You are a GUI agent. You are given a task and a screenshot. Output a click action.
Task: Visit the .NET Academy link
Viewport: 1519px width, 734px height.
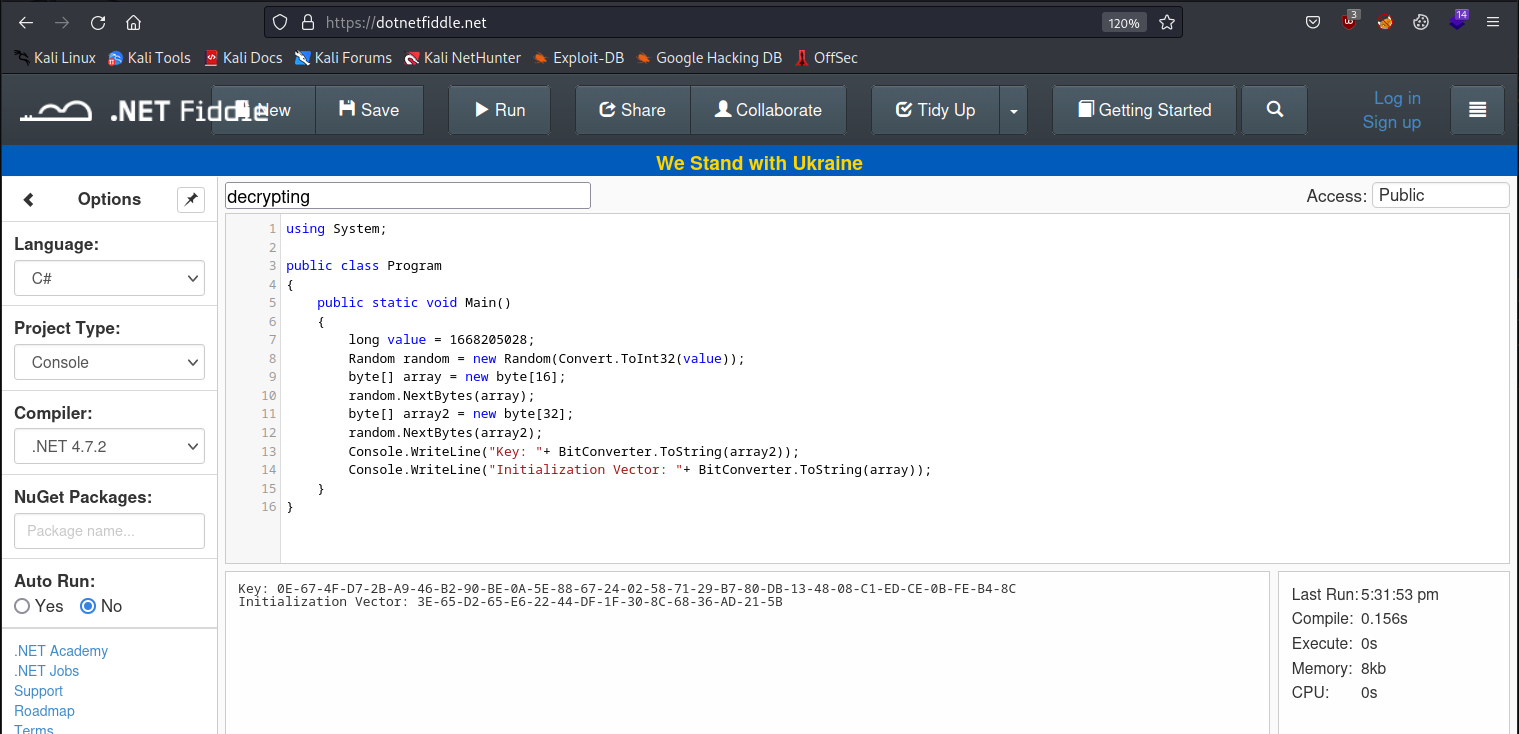[61, 651]
